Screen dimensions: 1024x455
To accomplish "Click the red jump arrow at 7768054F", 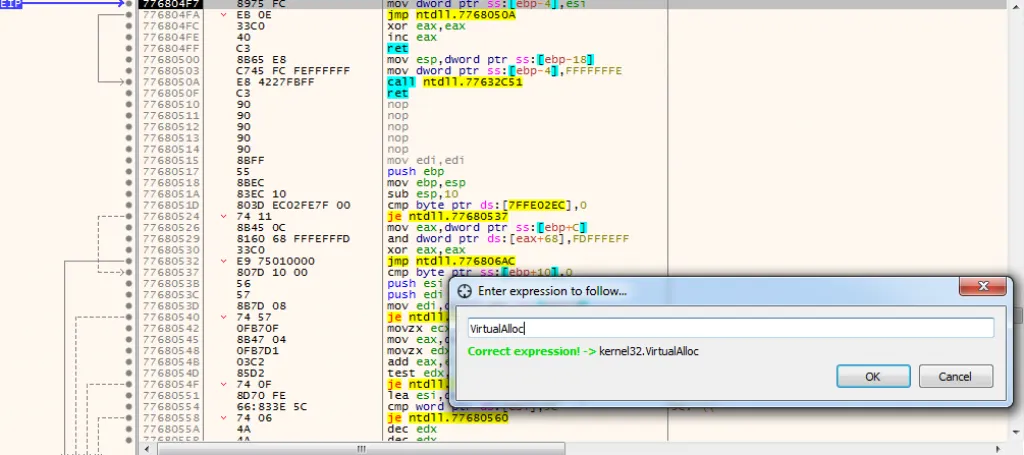I will 224,383.
